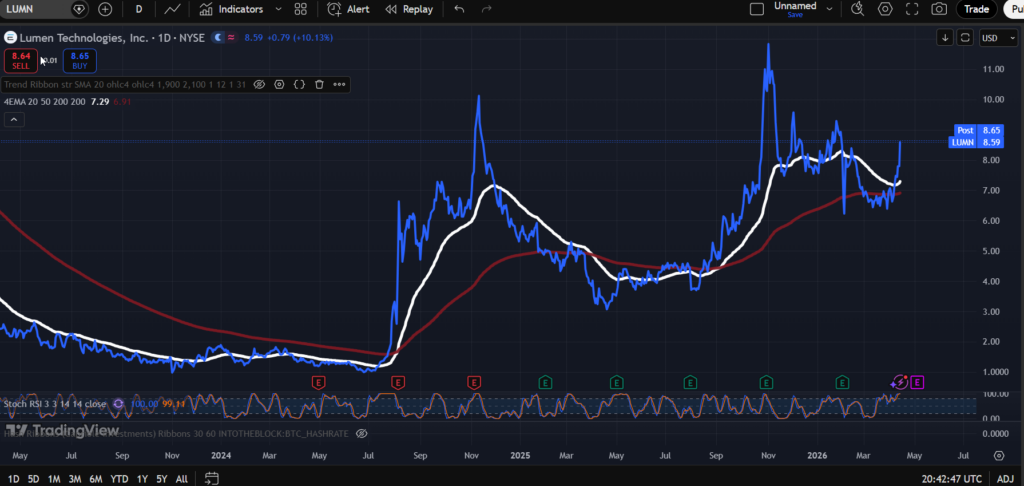The width and height of the screenshot is (1024, 486).
Task: Take a chart snapshot with camera icon
Action: coord(938,9)
